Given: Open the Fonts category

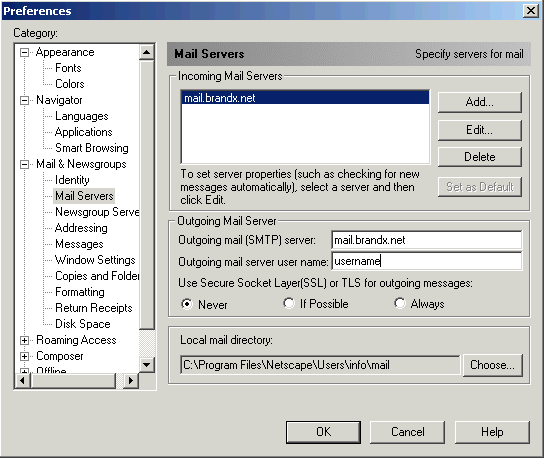Looking at the screenshot, I should 68,68.
